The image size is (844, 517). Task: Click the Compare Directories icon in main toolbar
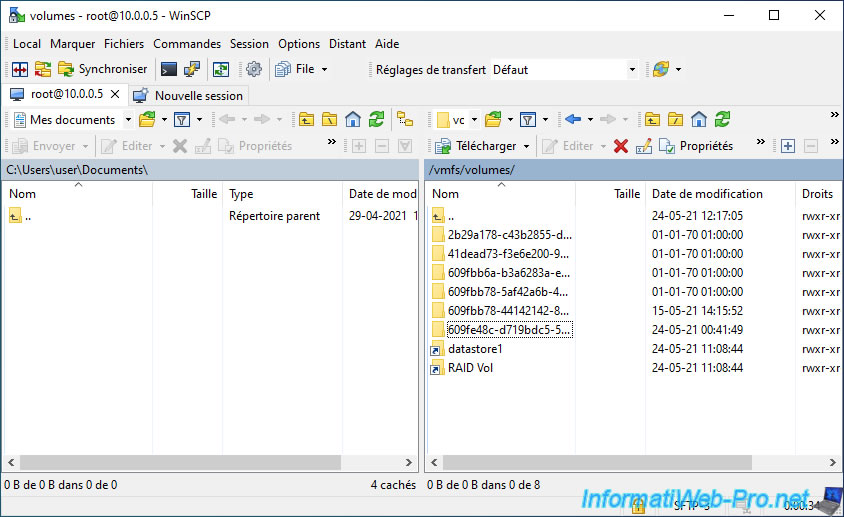20,69
